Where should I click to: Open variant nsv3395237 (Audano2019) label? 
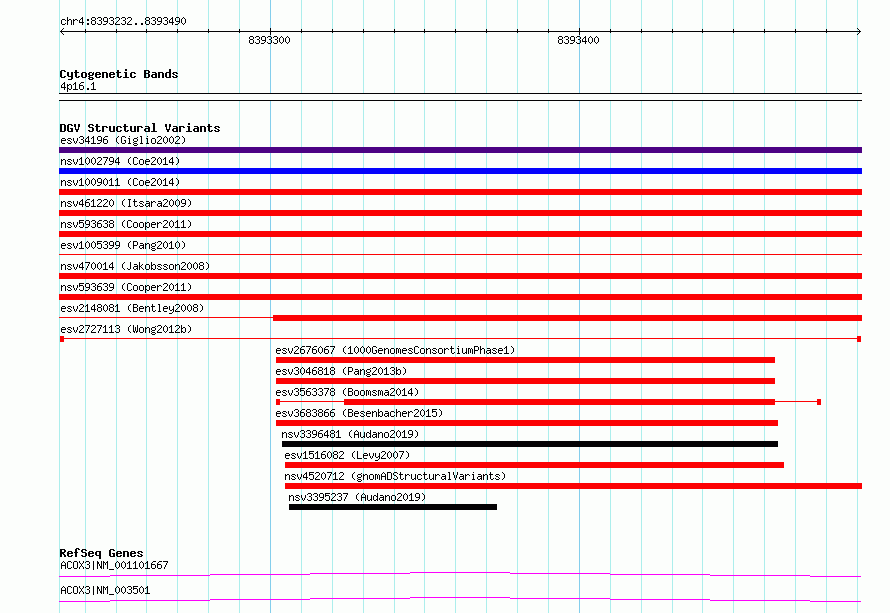pyautogui.click(x=357, y=497)
